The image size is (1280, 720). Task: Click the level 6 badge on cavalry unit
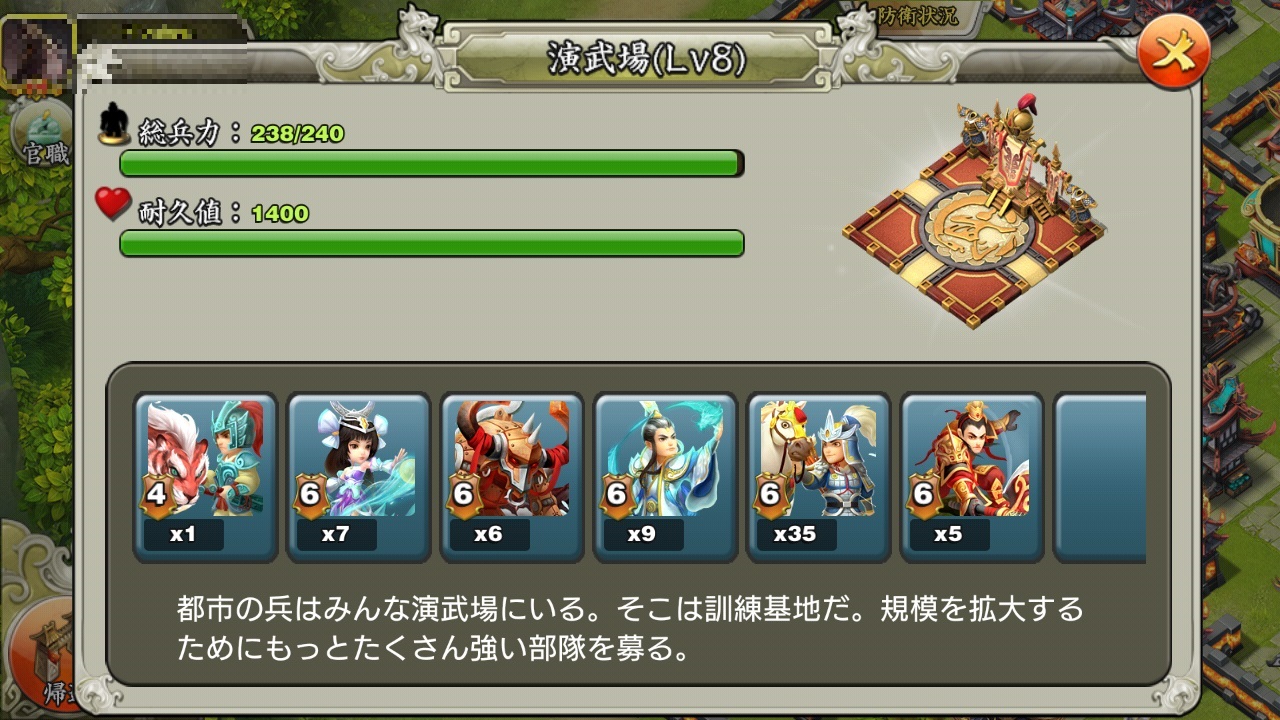pos(769,495)
